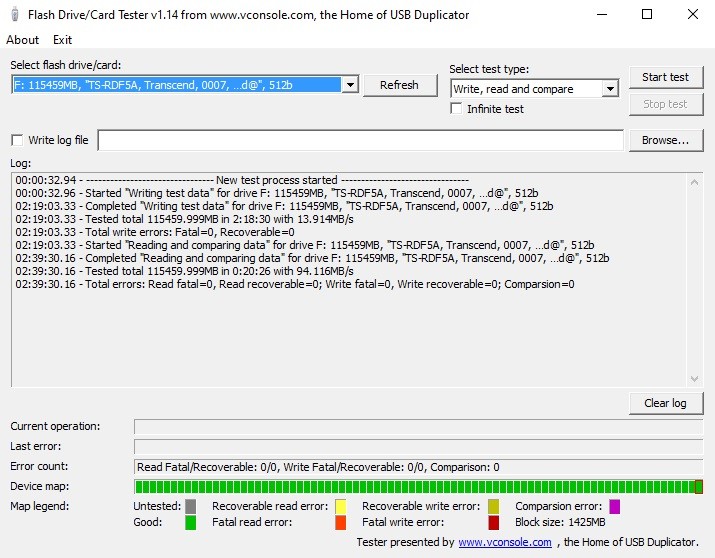The image size is (715, 558).
Task: Select the F: 115459MB Transcend drive entry
Action: (176, 85)
